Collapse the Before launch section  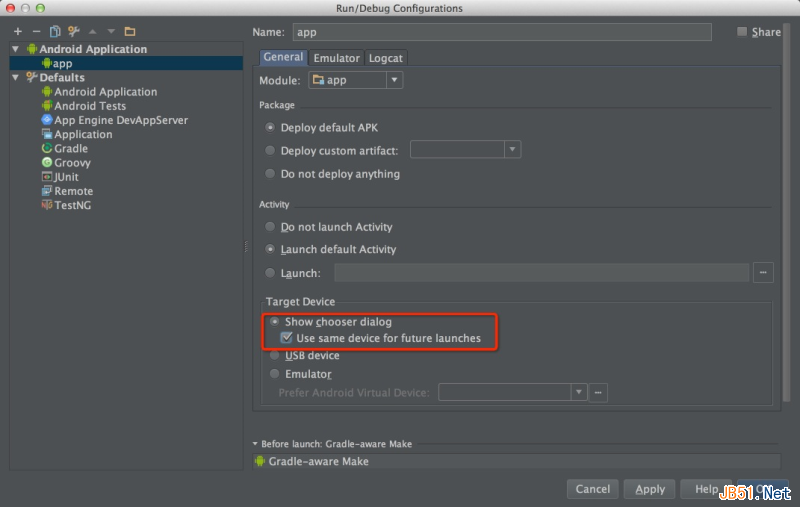click(255, 444)
